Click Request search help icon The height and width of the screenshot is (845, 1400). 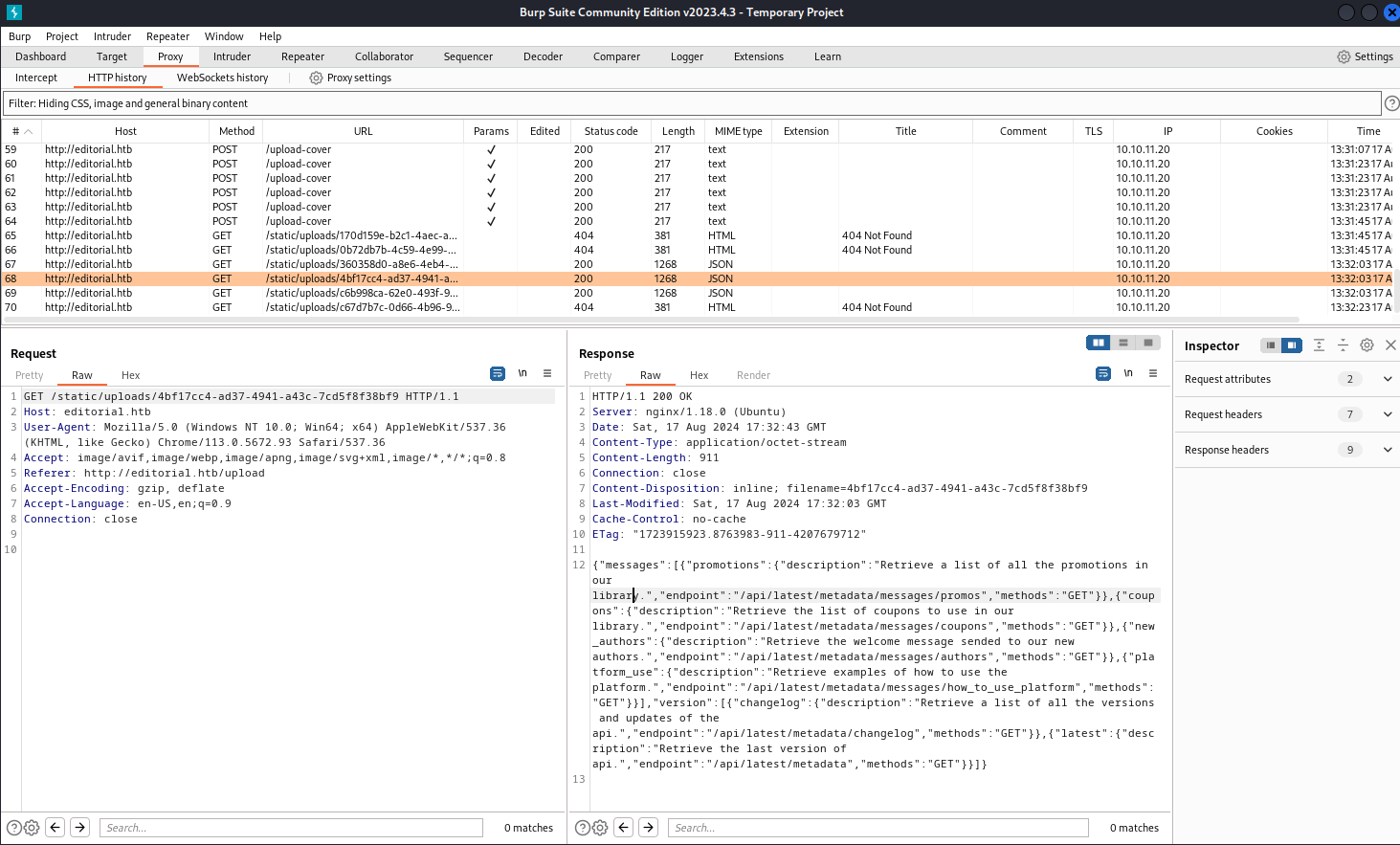tap(14, 828)
